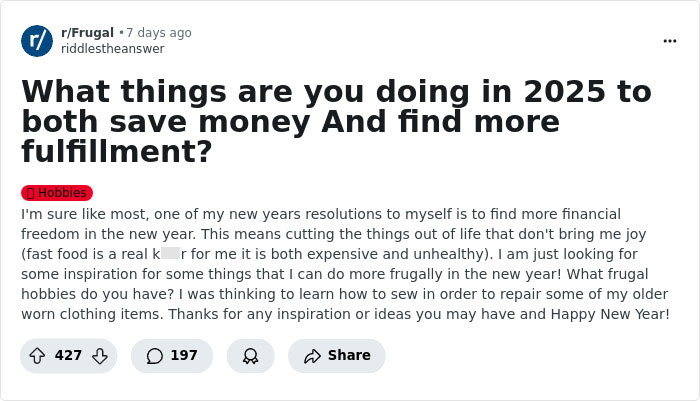Image resolution: width=700 pixels, height=401 pixels.
Task: Open the r/Frugal subreddit link
Action: coord(87,33)
